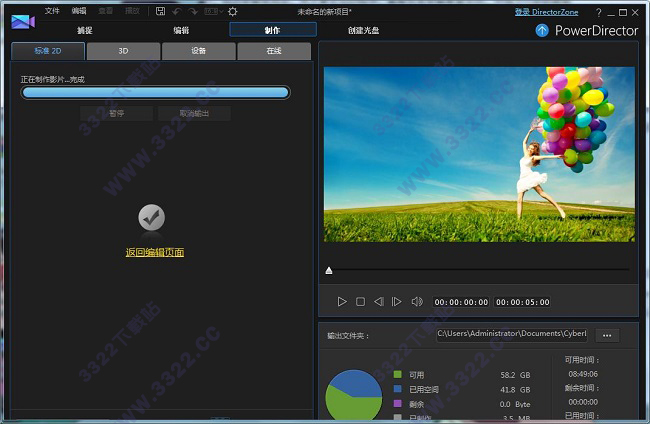Mute the preview volume speaker icon
The height and width of the screenshot is (424, 650).
click(417, 301)
